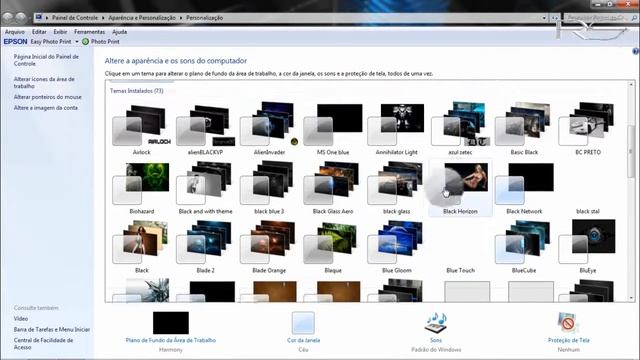Open Barra de Tarefas e Menu Iniciar

[x=52, y=329]
